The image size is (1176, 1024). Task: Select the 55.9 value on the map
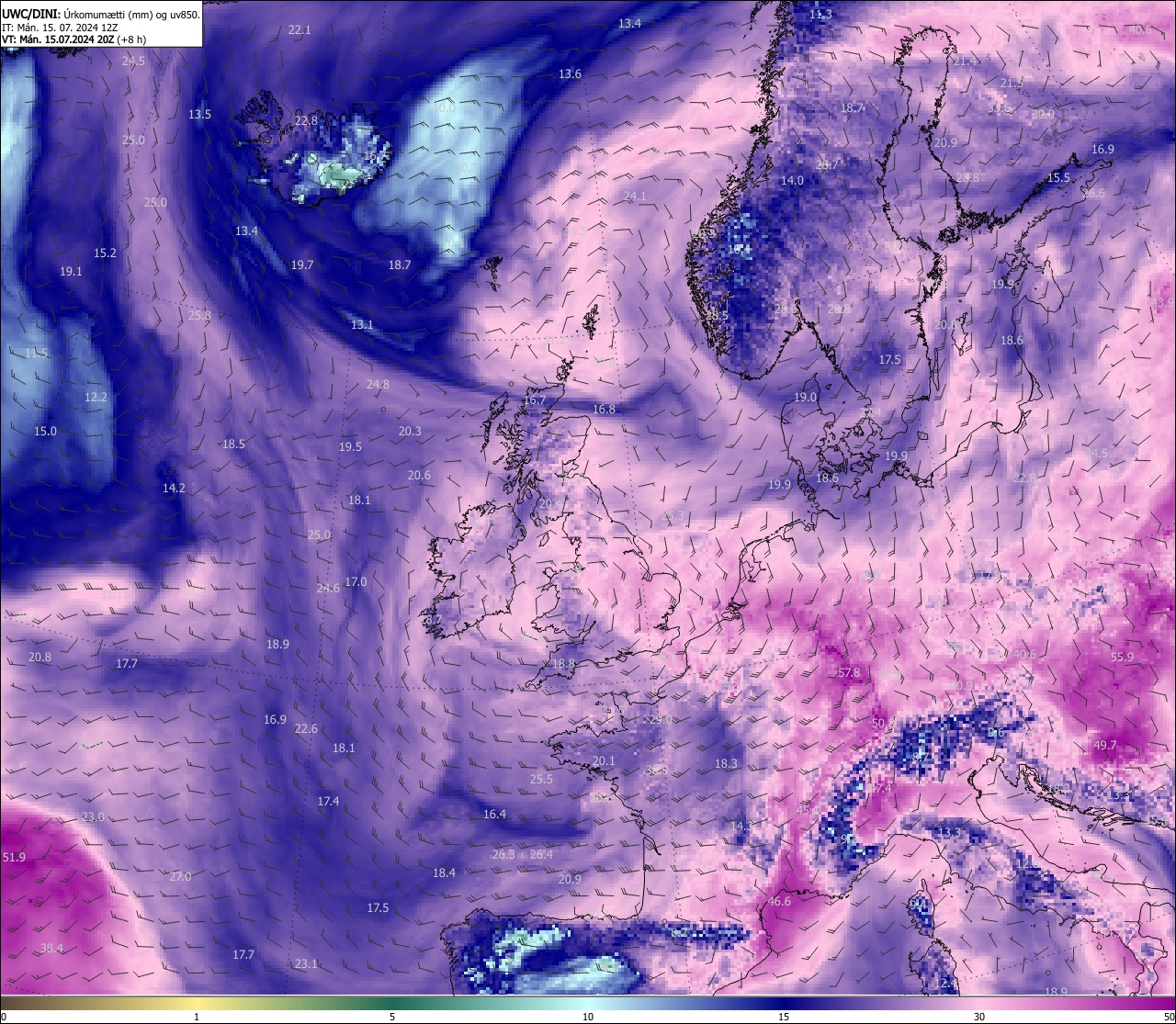click(1122, 657)
